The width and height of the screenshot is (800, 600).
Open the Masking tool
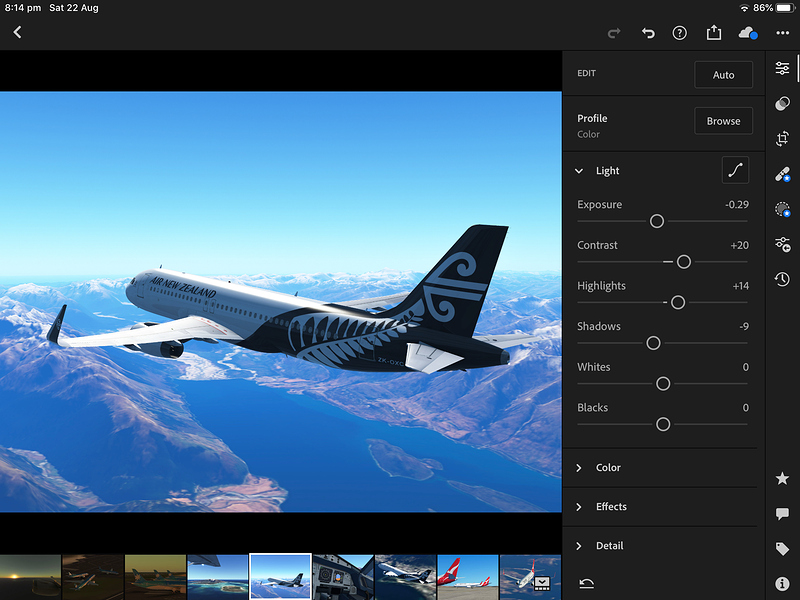click(x=782, y=209)
